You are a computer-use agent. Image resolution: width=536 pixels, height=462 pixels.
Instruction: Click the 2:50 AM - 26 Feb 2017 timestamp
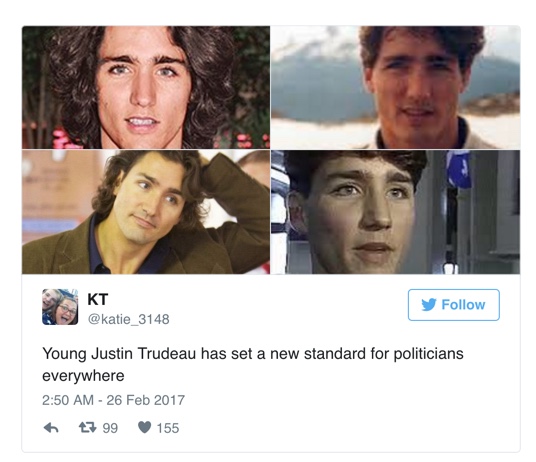113,400
